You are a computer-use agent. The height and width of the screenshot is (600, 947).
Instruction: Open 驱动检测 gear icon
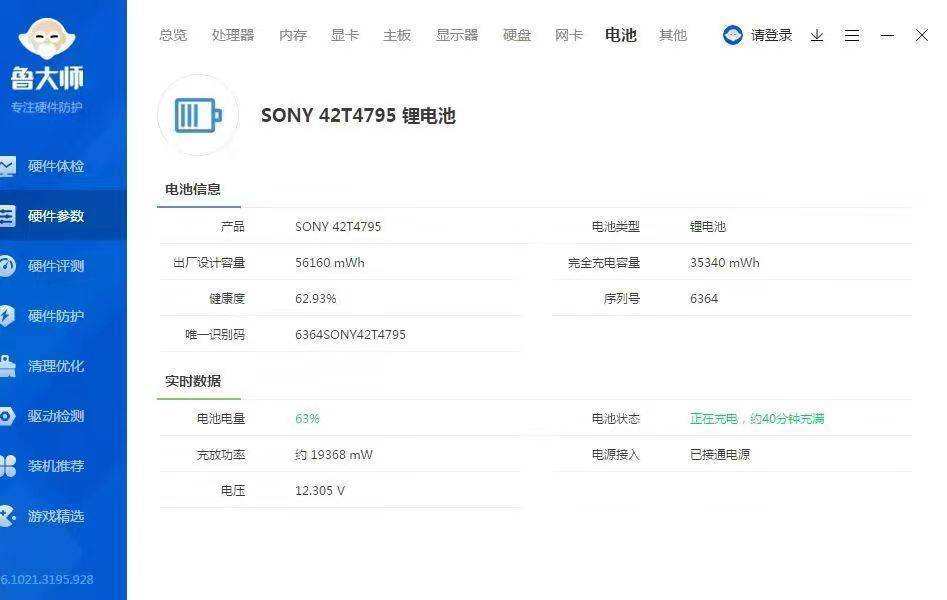tap(7, 416)
